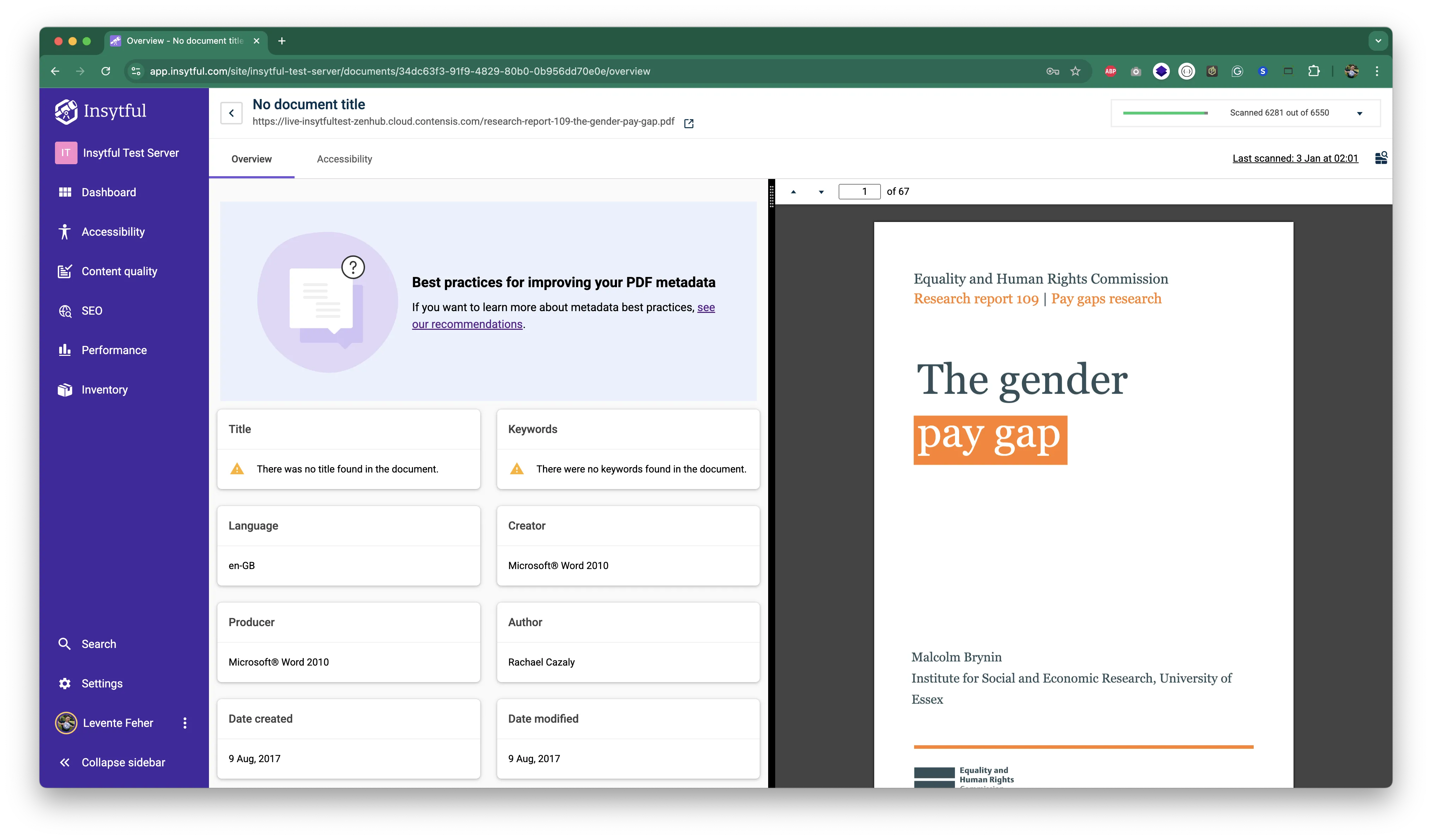
Task: Open Content quality section
Action: pos(119,271)
